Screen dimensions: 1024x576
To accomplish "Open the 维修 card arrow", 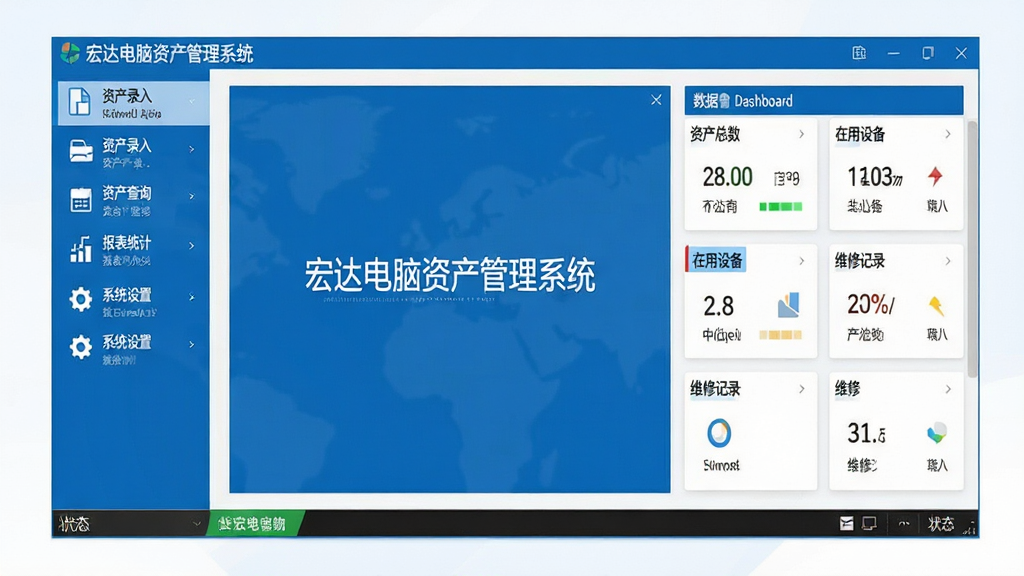I will coord(948,389).
